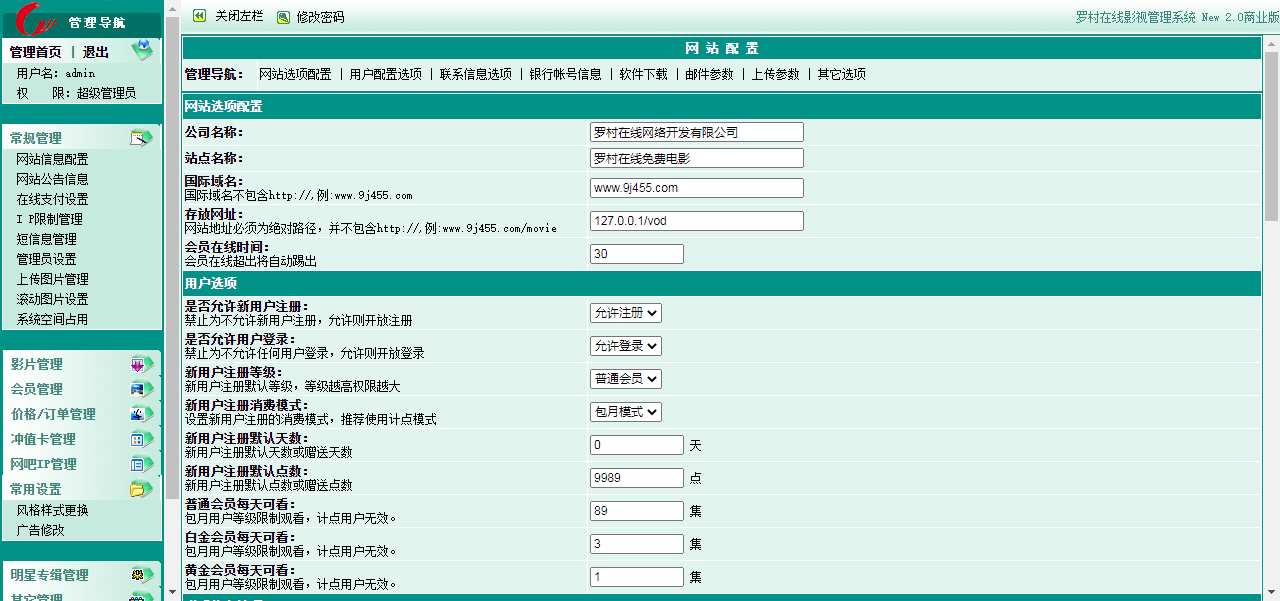
Task: Click the 白金会员每天可看 input field
Action: coord(637,544)
